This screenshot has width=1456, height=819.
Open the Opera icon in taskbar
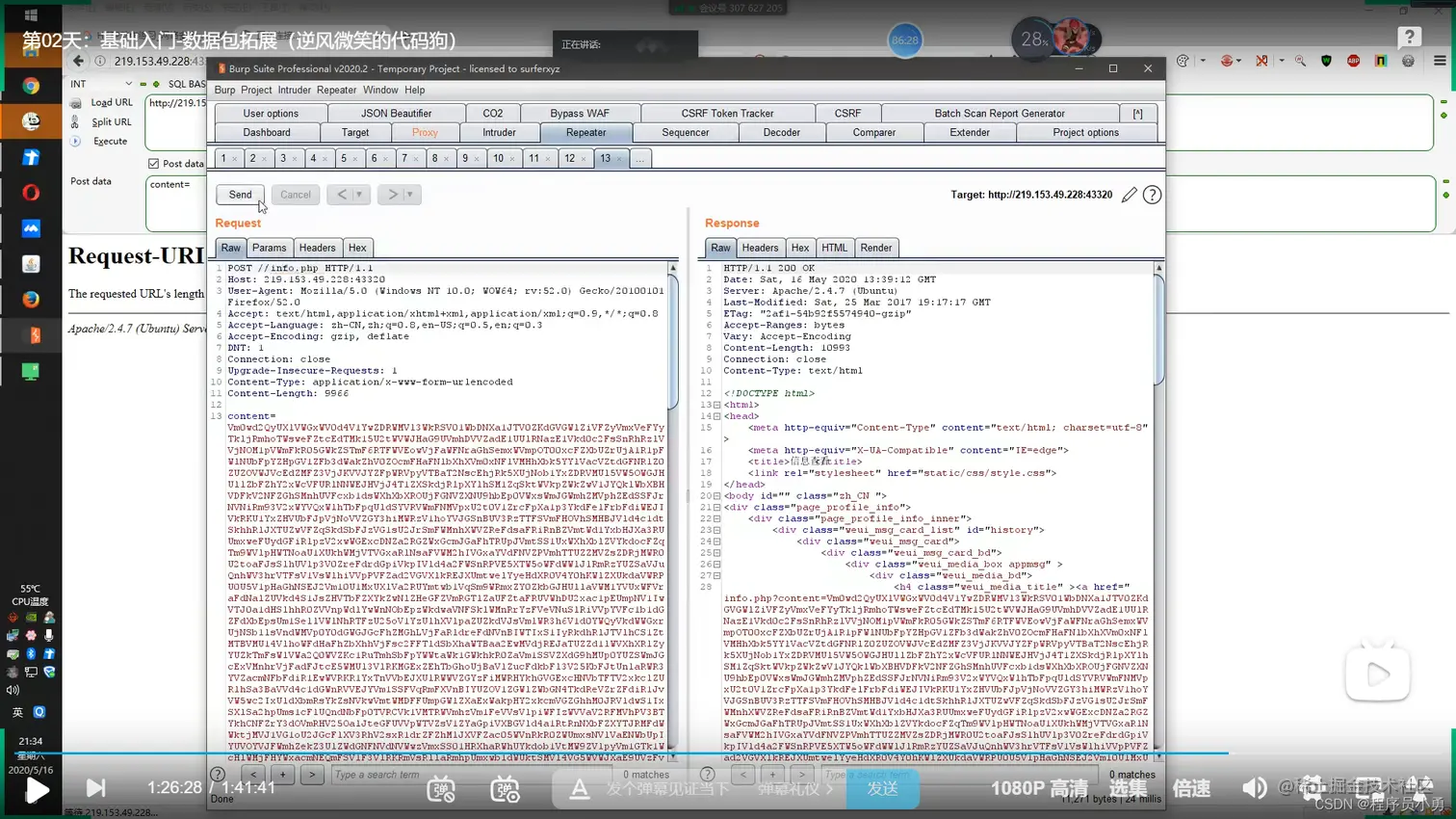tap(31, 193)
